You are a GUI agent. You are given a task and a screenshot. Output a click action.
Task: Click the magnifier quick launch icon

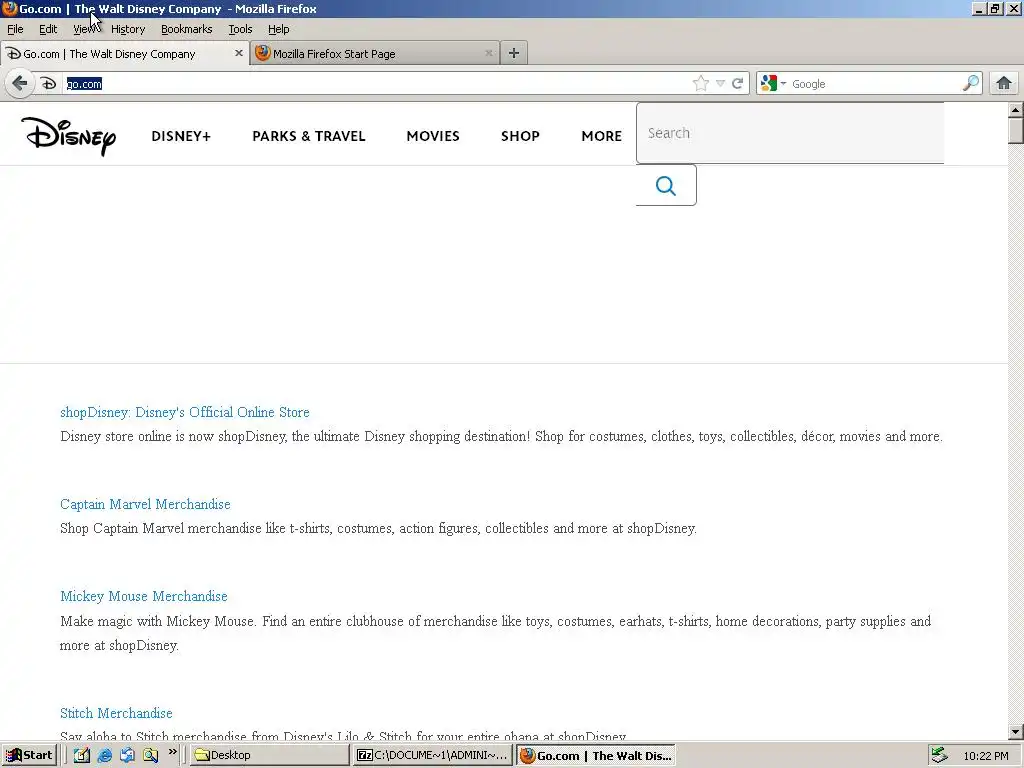click(x=151, y=756)
